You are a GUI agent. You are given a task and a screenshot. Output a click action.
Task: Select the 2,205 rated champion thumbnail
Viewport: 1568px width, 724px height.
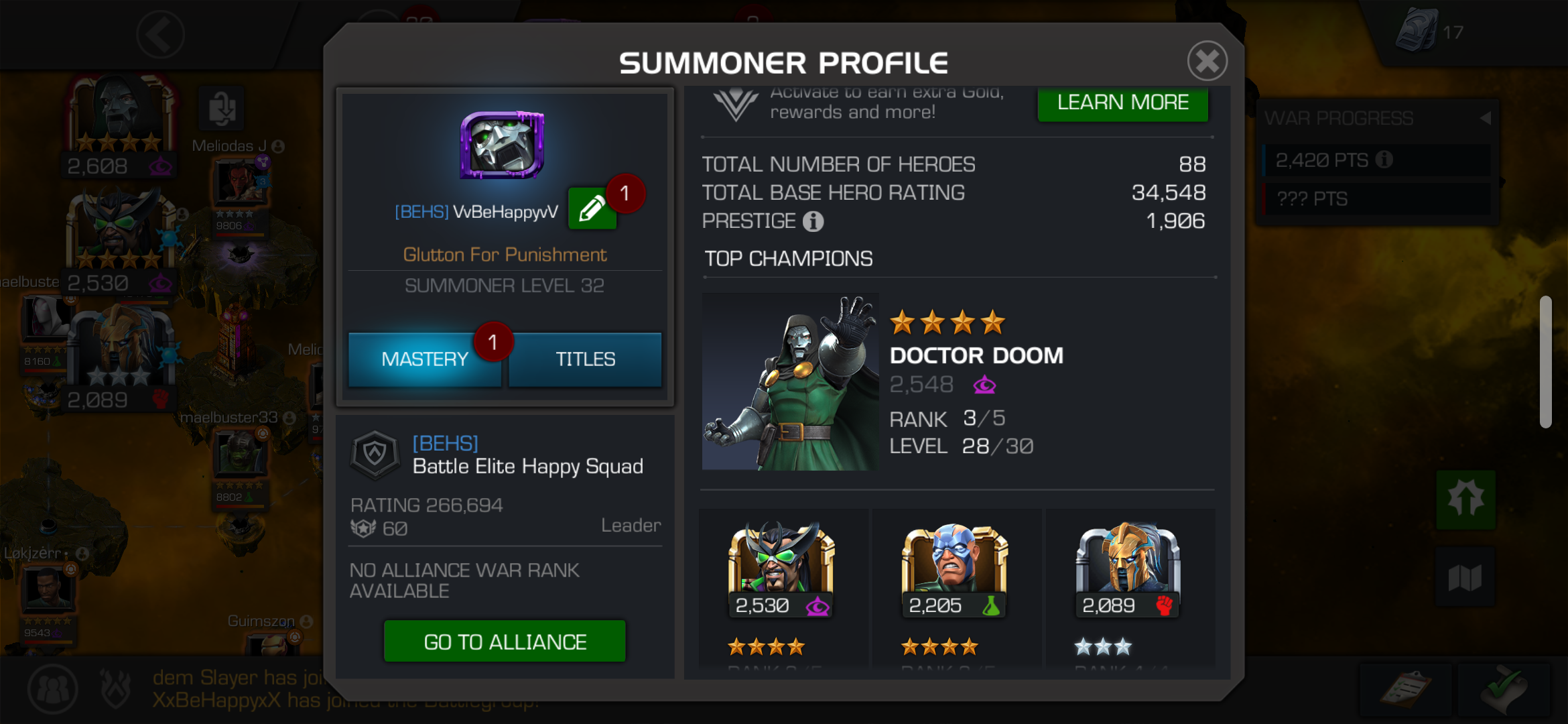pos(954,570)
